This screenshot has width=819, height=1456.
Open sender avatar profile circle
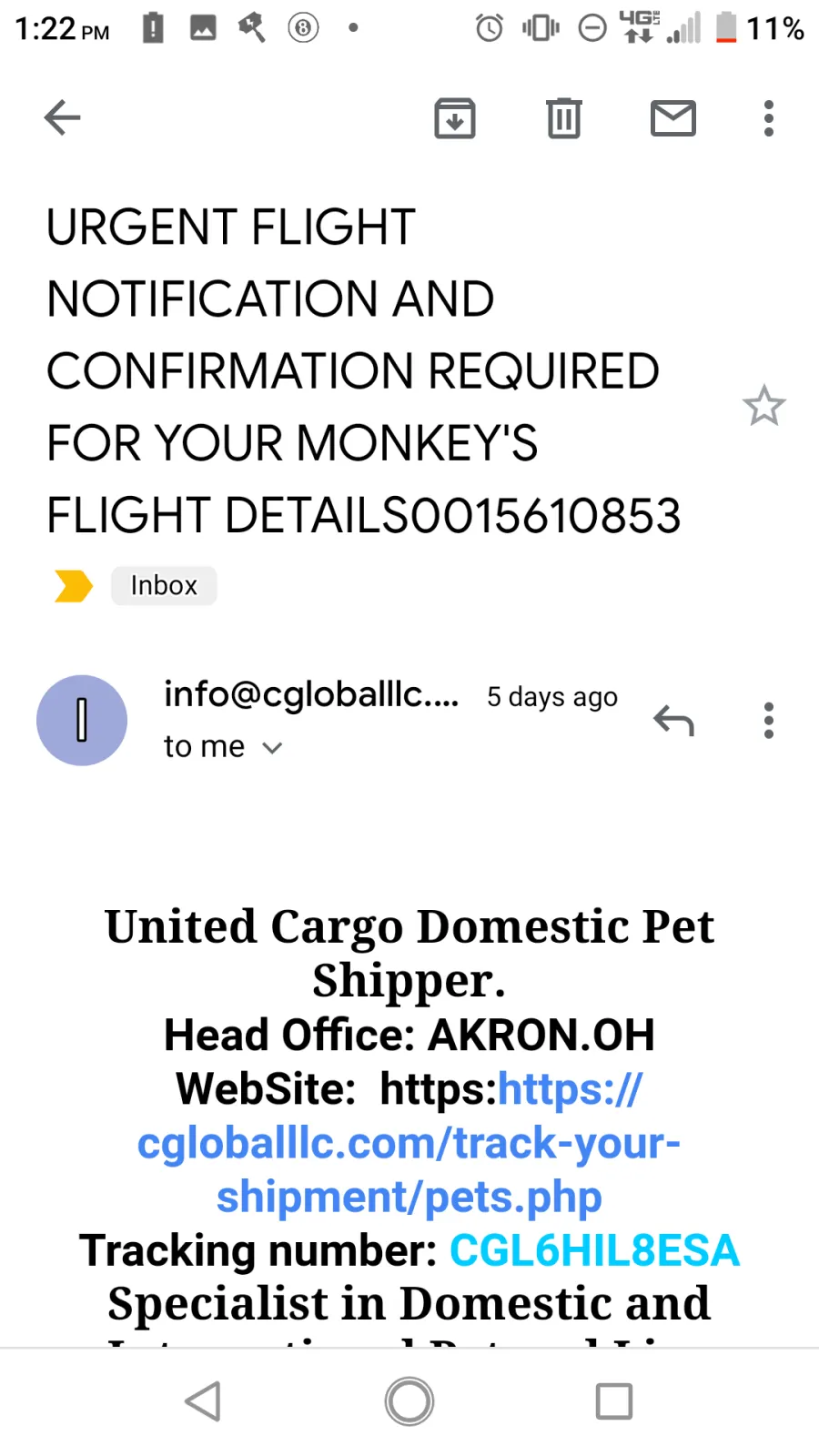point(82,720)
